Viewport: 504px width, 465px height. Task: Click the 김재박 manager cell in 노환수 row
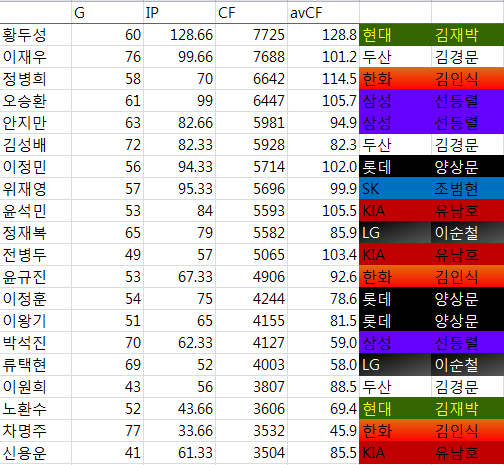tap(468, 409)
